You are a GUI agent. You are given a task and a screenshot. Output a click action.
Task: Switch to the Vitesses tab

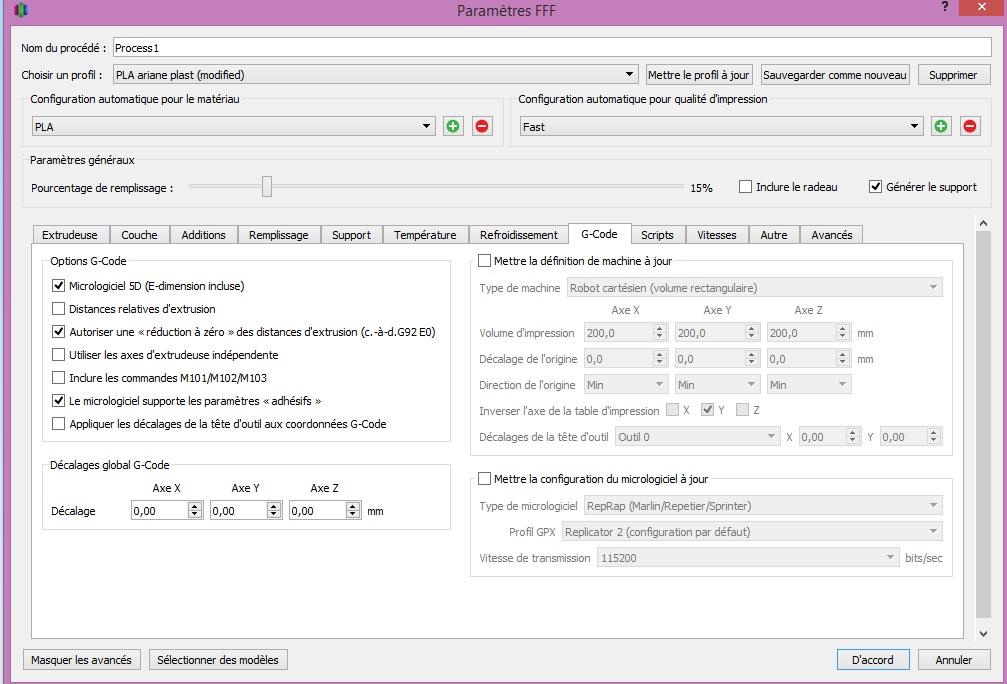point(717,235)
